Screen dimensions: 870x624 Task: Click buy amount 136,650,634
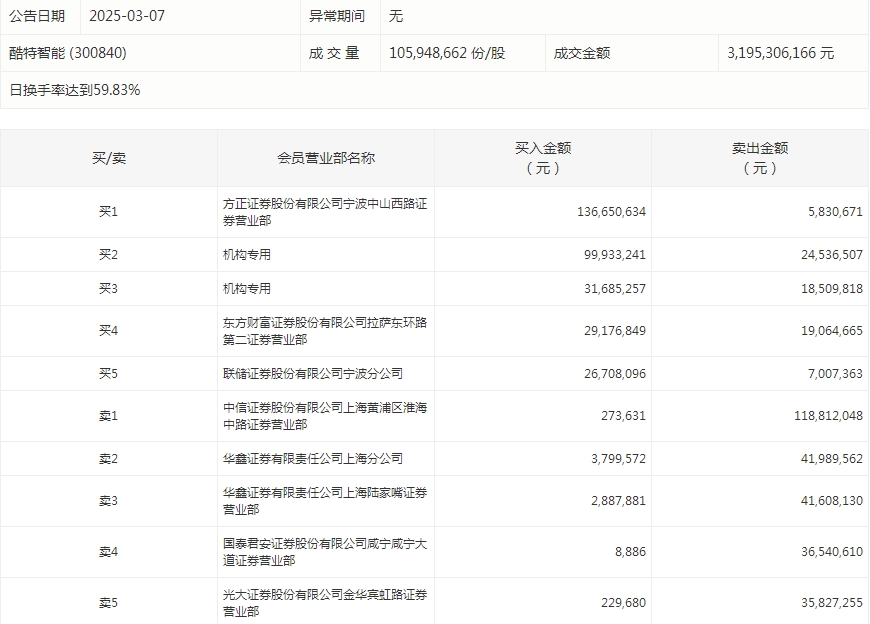(611, 212)
